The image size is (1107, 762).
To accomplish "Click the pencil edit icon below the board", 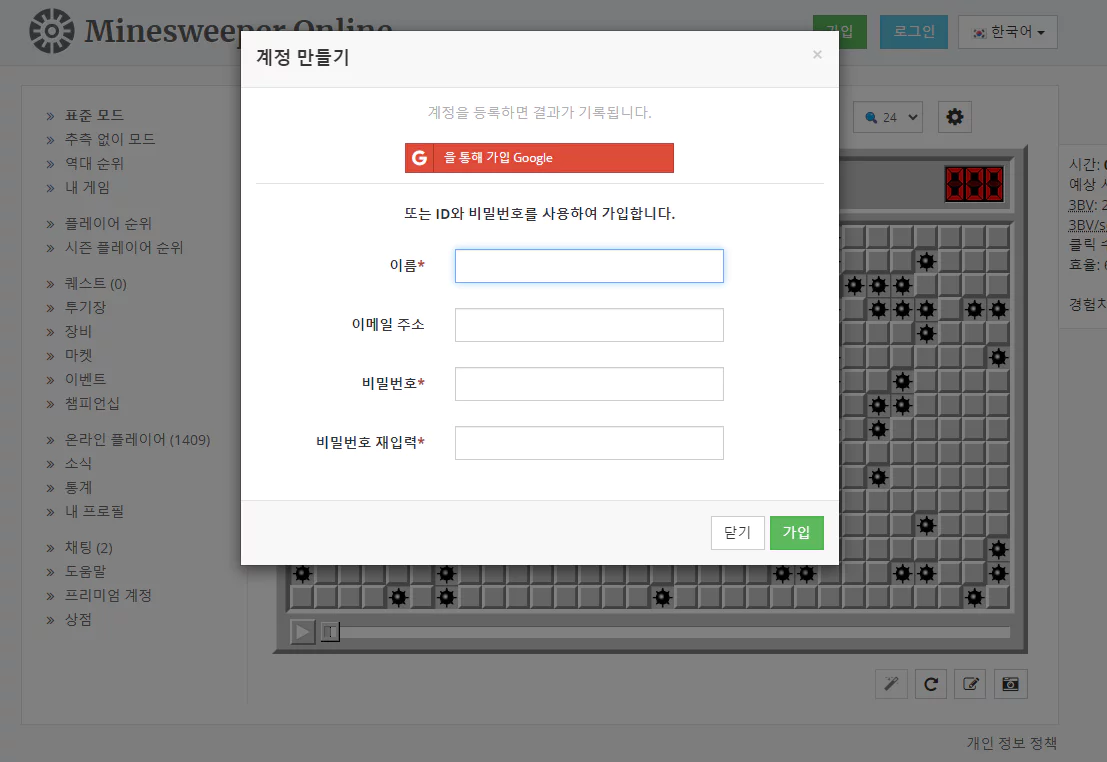I will coord(971,684).
